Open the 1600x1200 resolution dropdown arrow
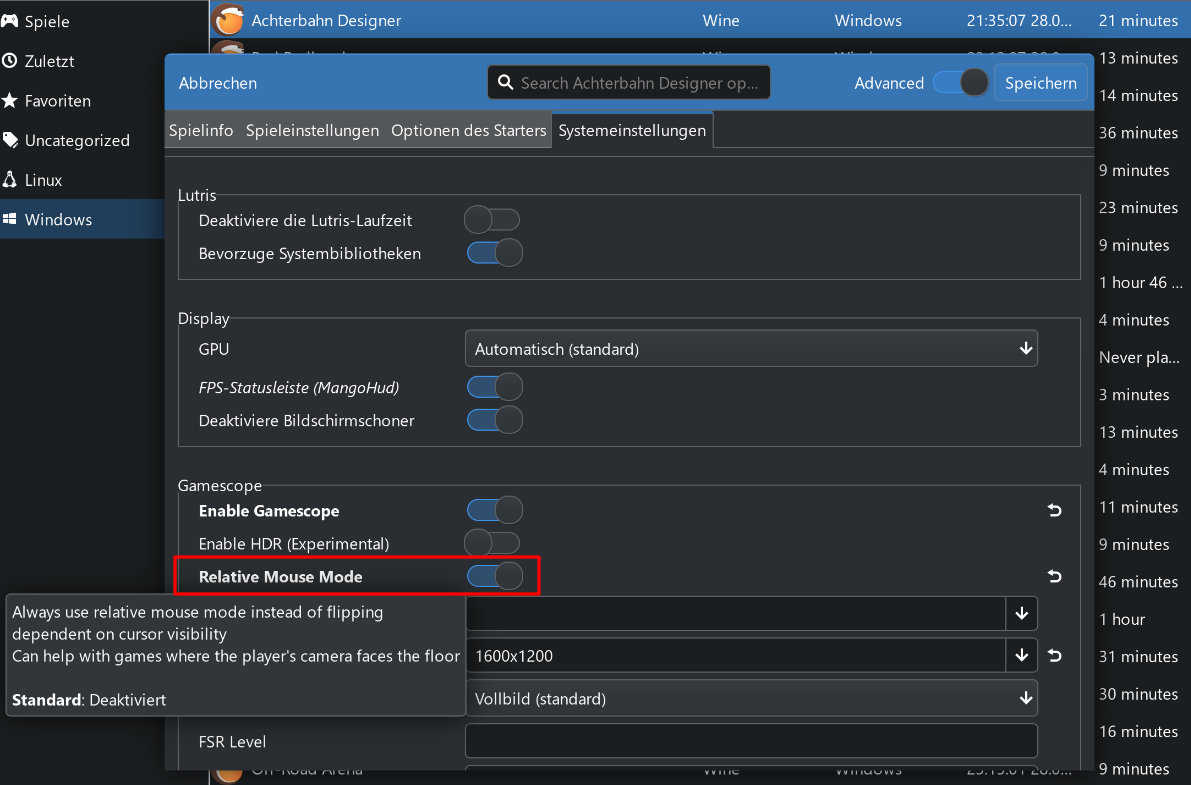 click(x=1022, y=655)
